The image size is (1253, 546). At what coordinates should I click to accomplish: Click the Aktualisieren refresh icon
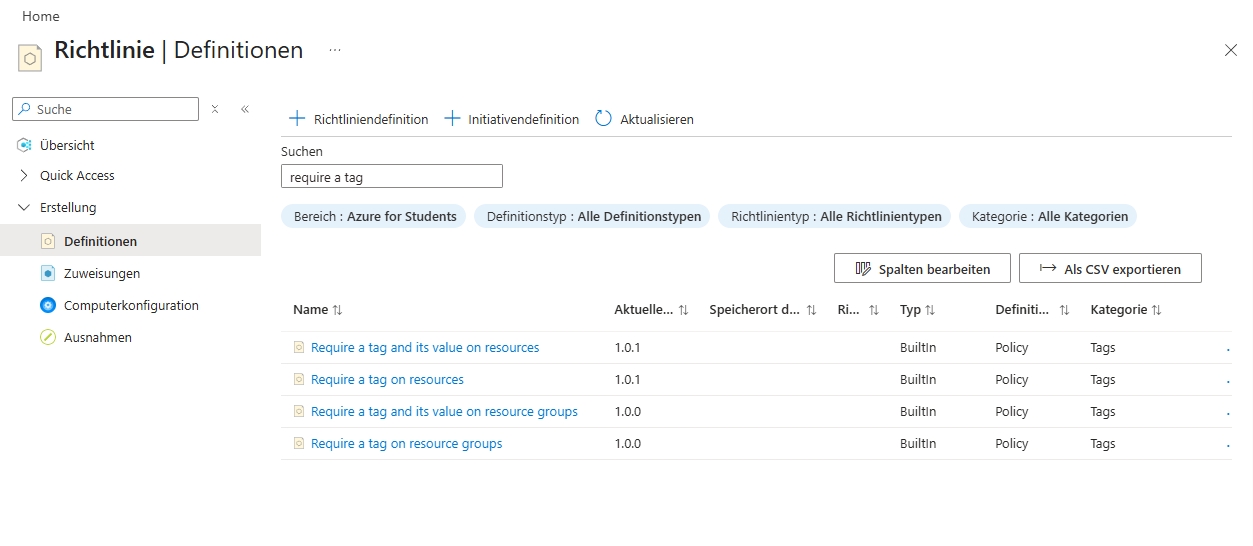603,118
